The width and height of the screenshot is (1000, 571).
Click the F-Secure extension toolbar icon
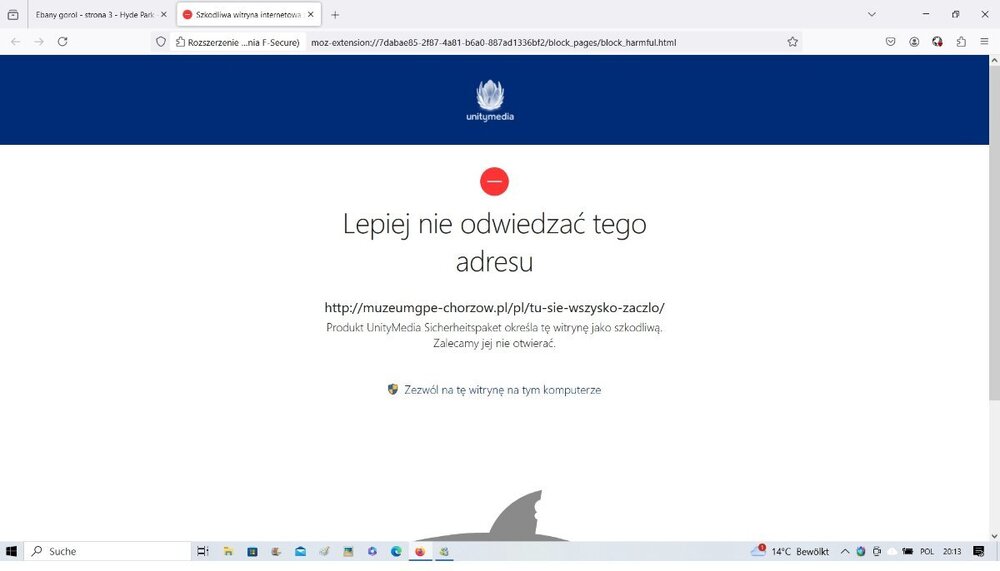click(x=937, y=42)
